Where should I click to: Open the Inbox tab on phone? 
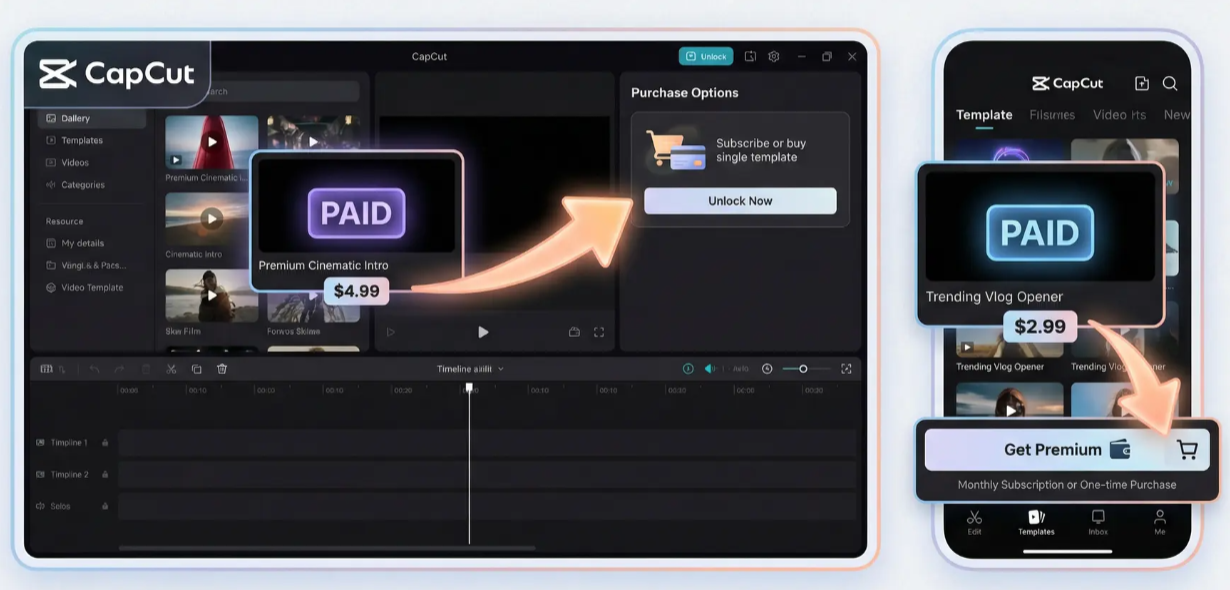1098,522
